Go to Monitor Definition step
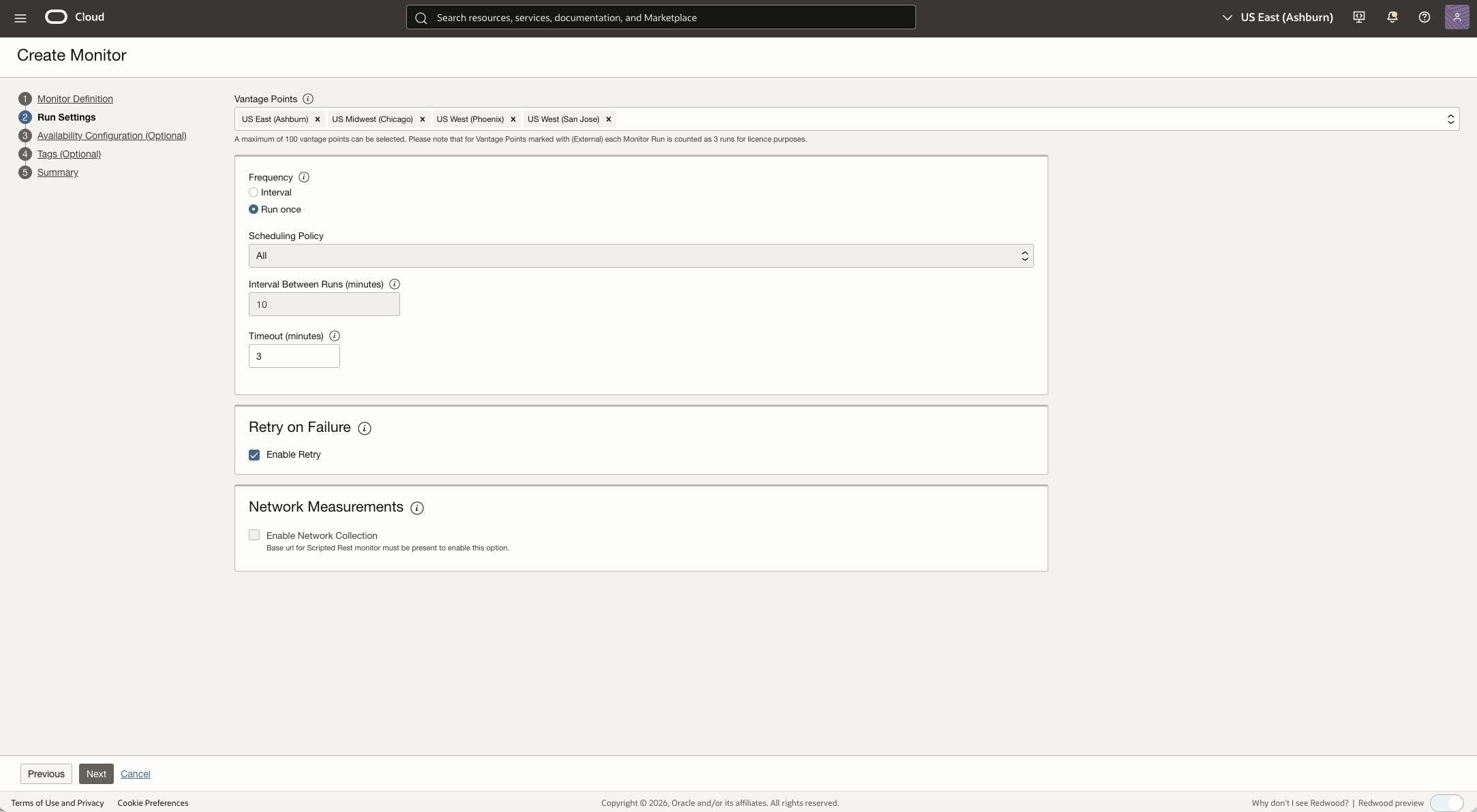 (75, 99)
